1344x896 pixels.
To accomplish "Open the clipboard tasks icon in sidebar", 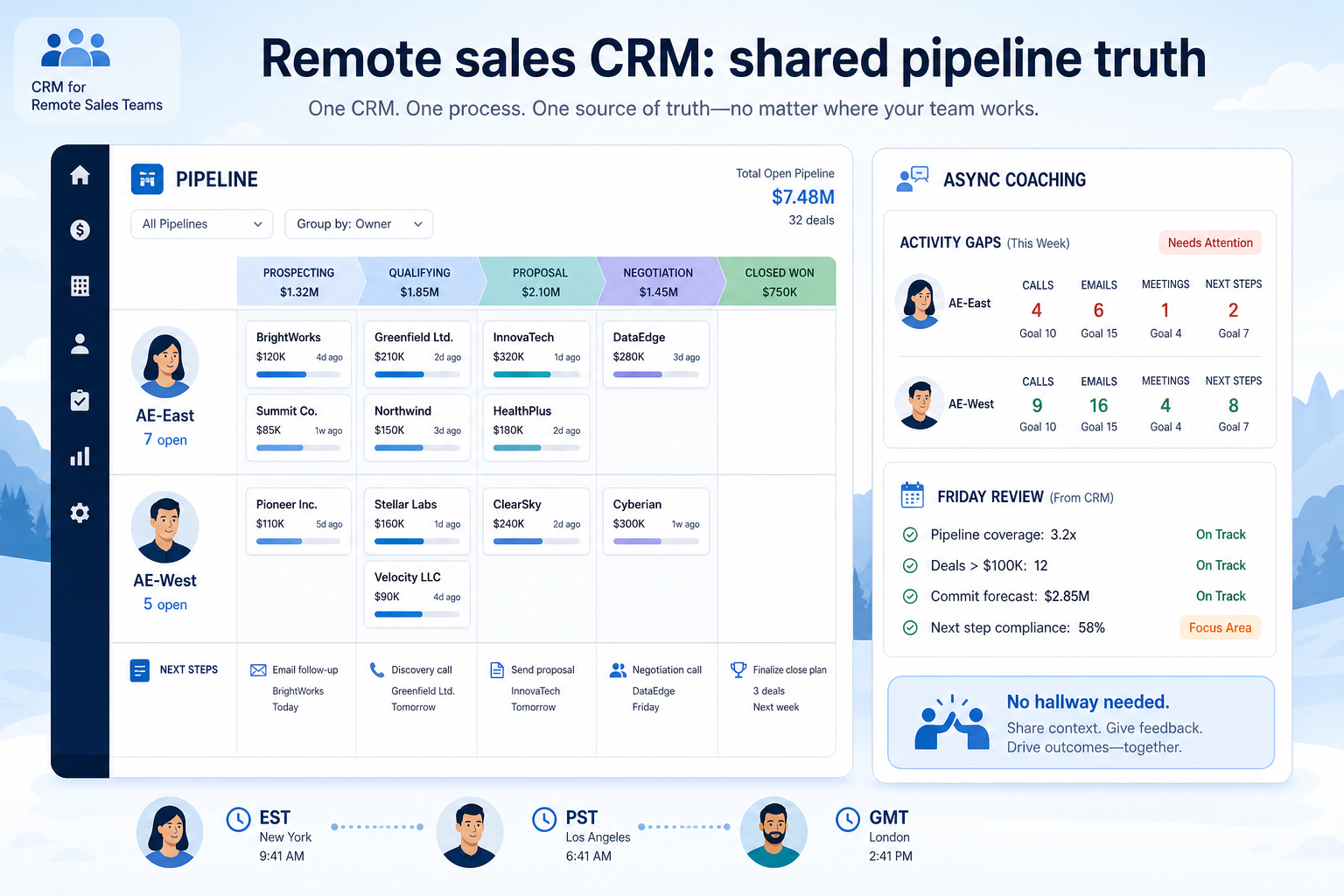I will click(80, 400).
